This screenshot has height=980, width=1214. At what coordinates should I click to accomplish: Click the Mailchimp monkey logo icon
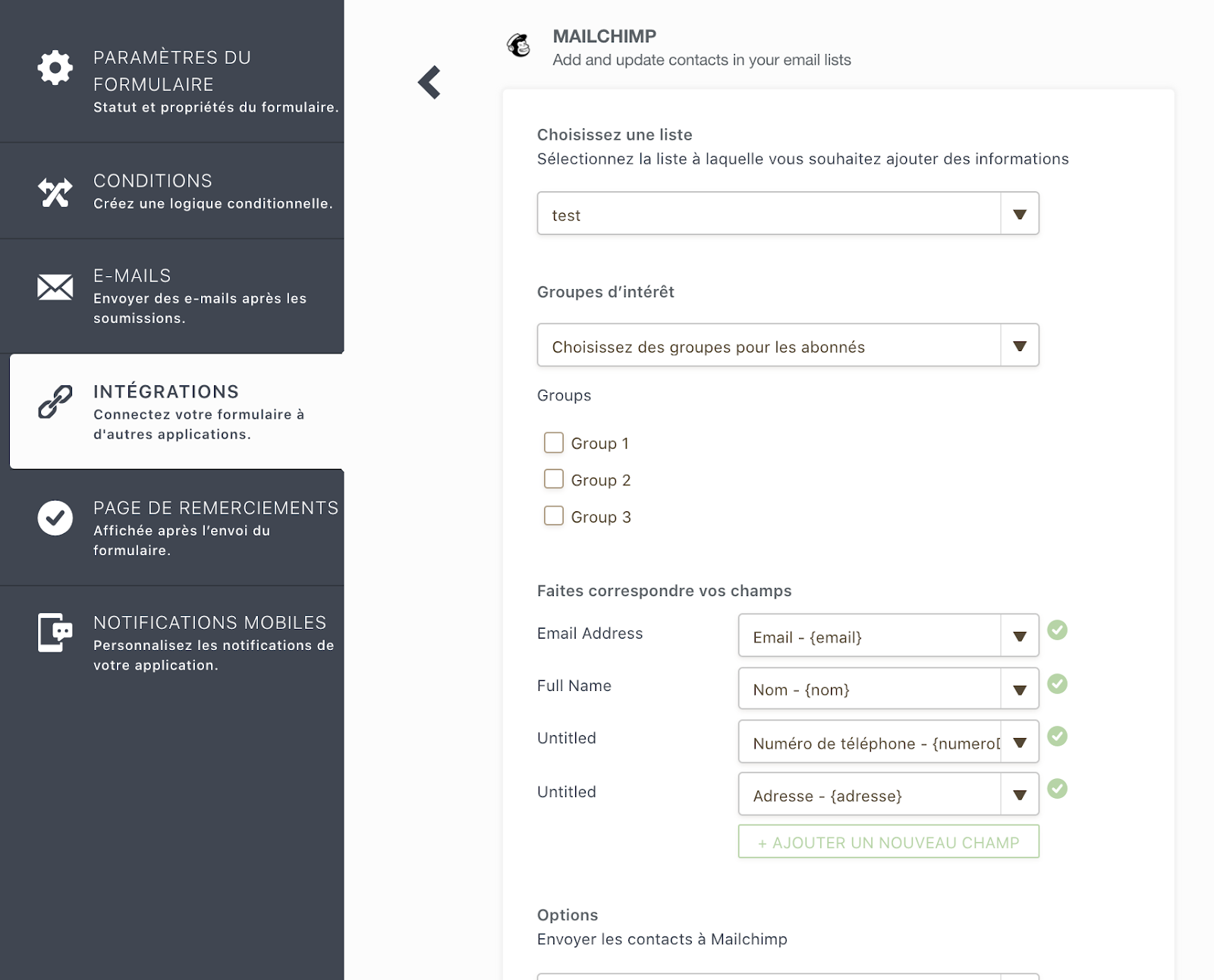pyautogui.click(x=519, y=46)
